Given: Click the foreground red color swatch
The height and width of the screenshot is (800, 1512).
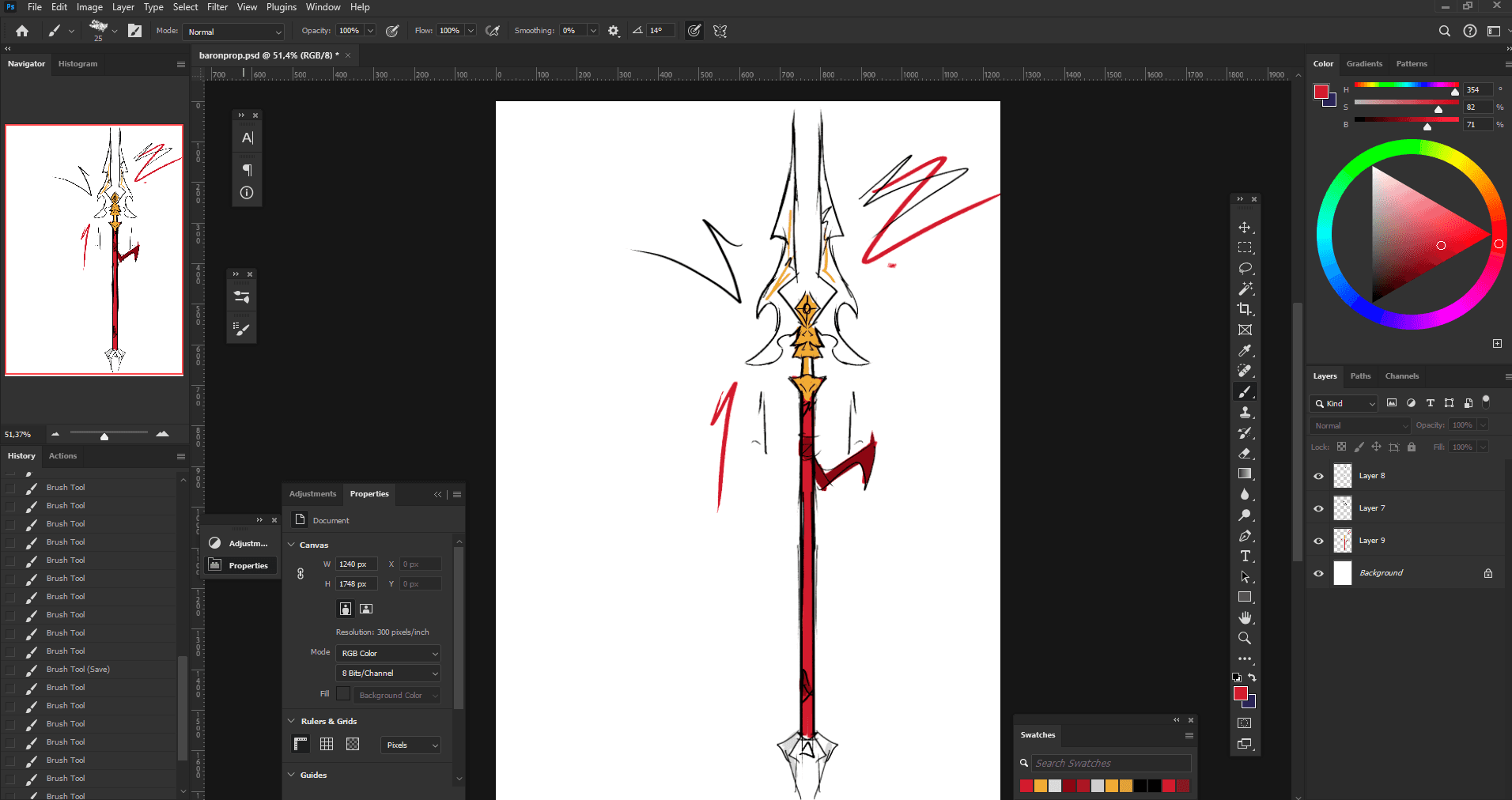Looking at the screenshot, I should click(x=1240, y=693).
